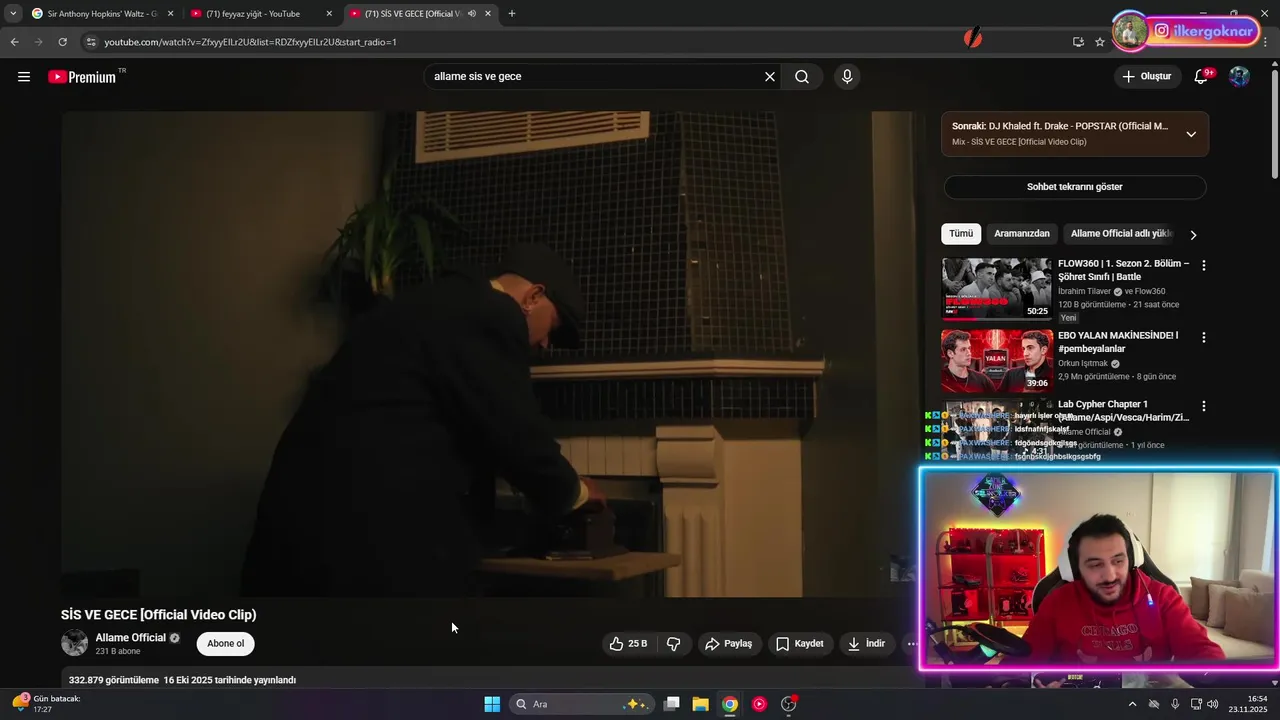Open Allame Official channel avatar

(x=75, y=643)
